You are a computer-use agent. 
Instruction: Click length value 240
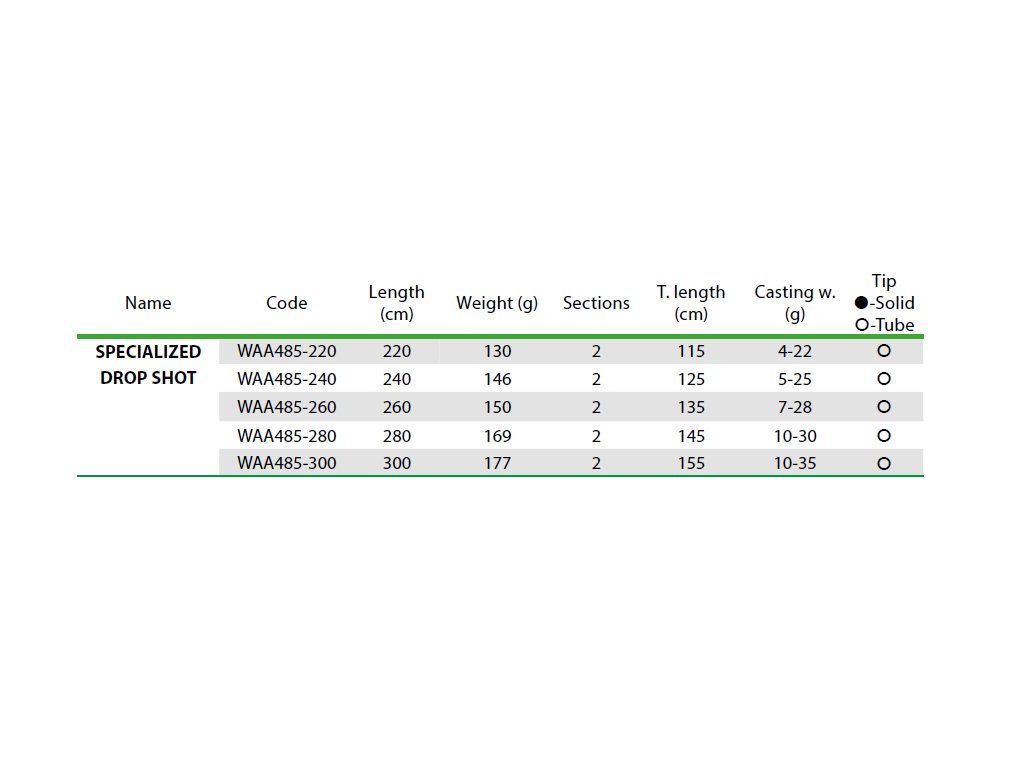(396, 379)
